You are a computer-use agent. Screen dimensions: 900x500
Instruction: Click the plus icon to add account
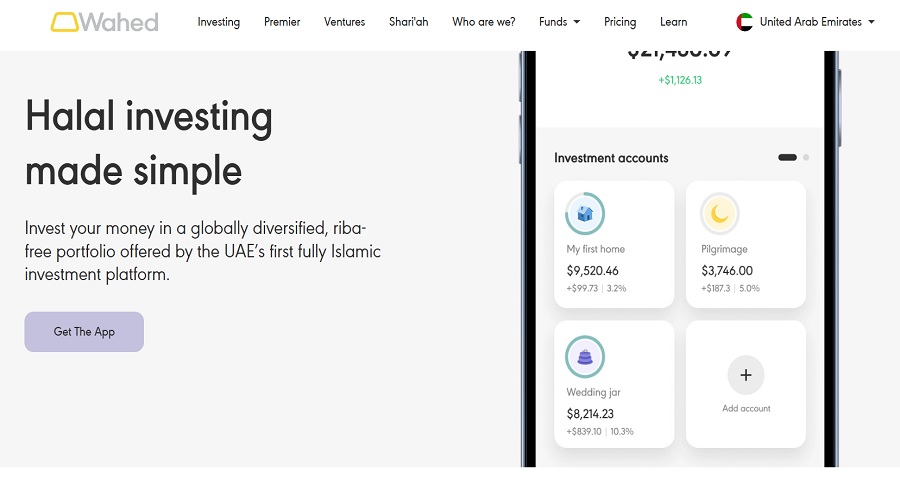click(x=745, y=375)
